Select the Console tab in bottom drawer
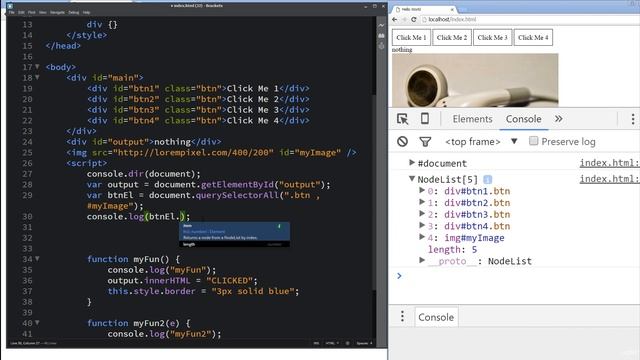 coord(436,317)
